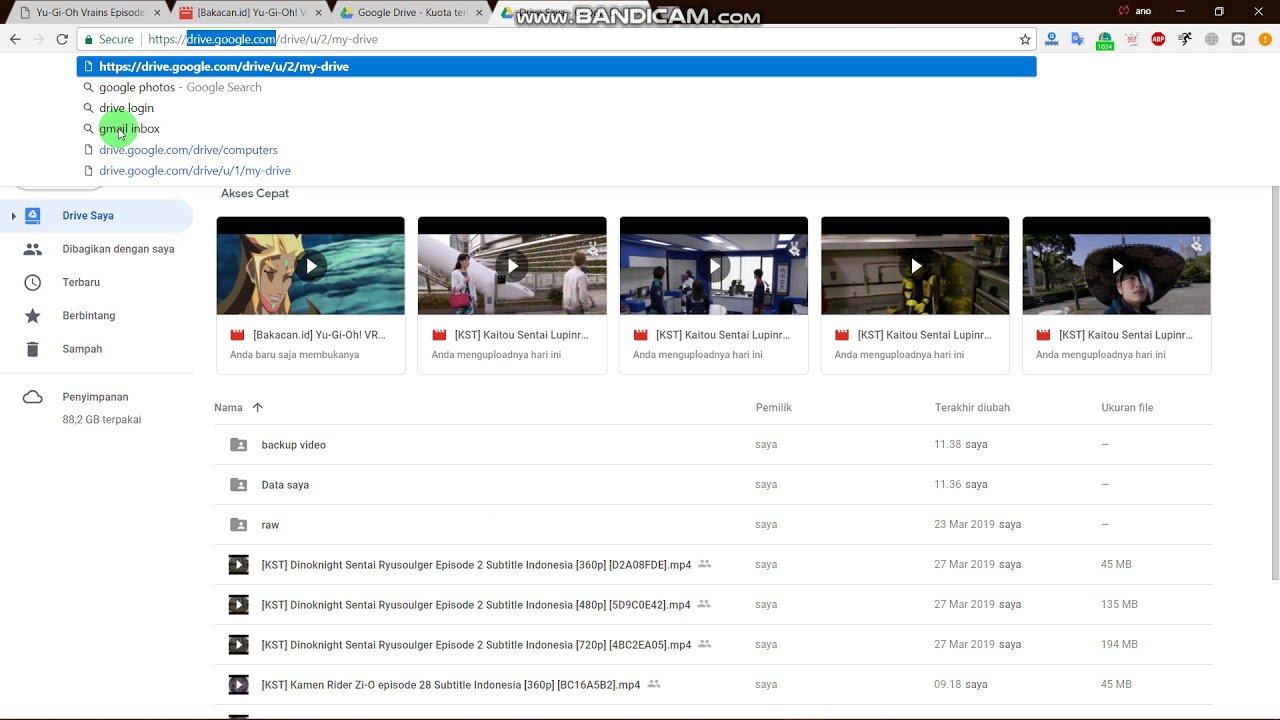Open Penyimpanan storage details

point(95,397)
